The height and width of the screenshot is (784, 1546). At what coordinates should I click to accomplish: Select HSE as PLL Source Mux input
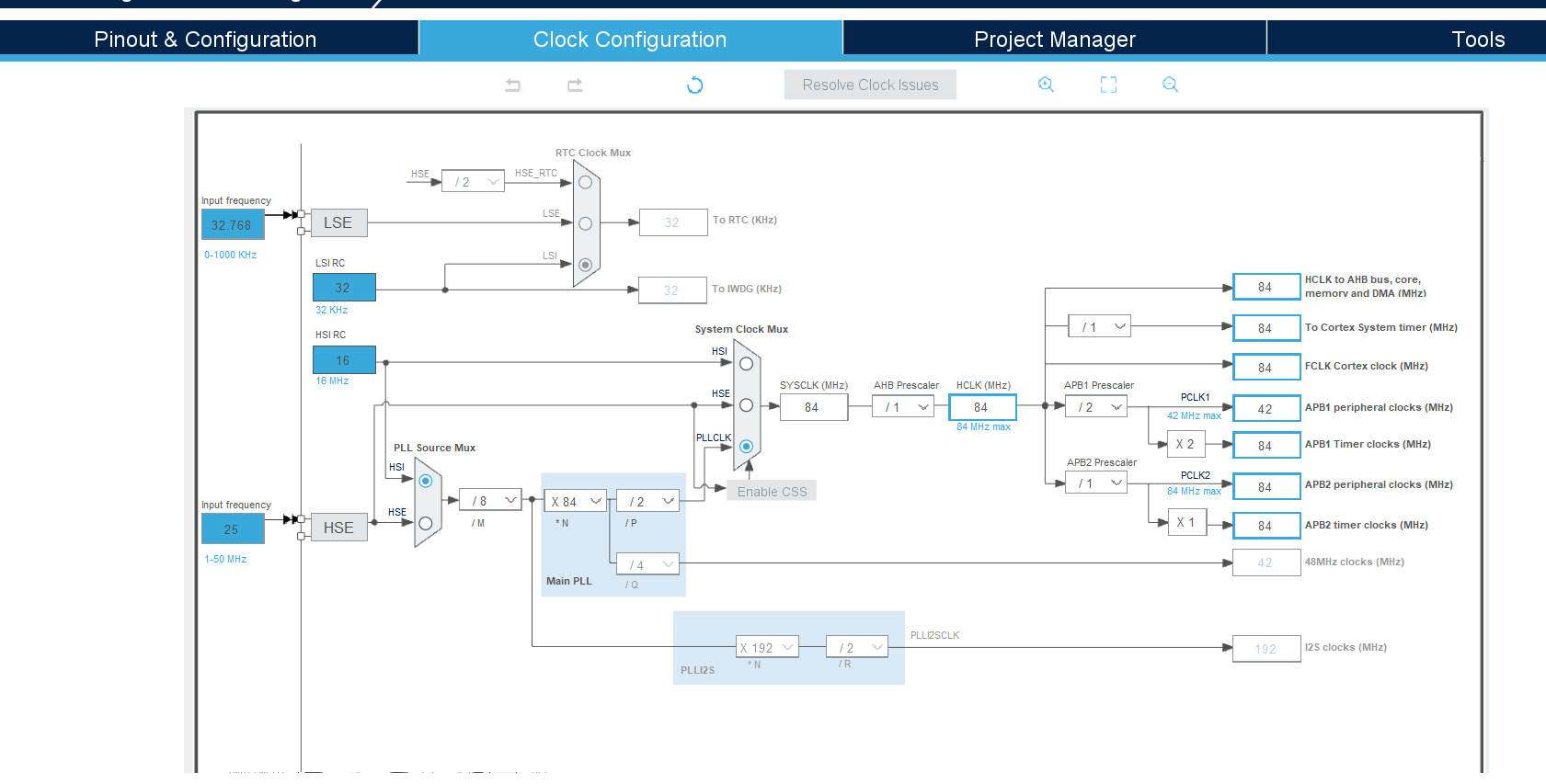(426, 523)
